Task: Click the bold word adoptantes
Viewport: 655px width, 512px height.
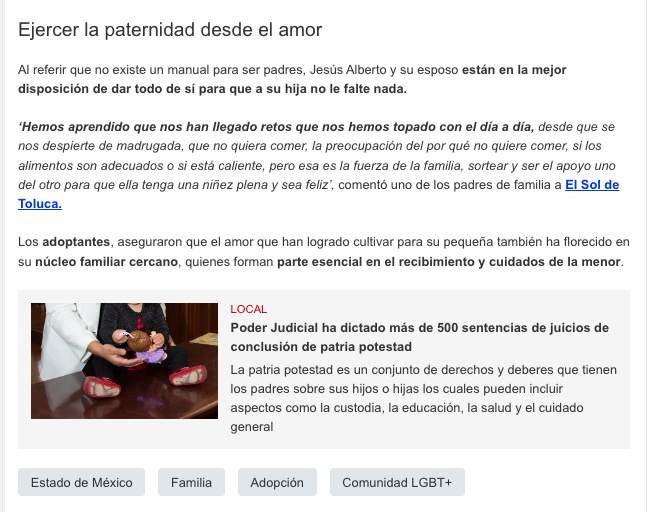Action: (x=76, y=242)
